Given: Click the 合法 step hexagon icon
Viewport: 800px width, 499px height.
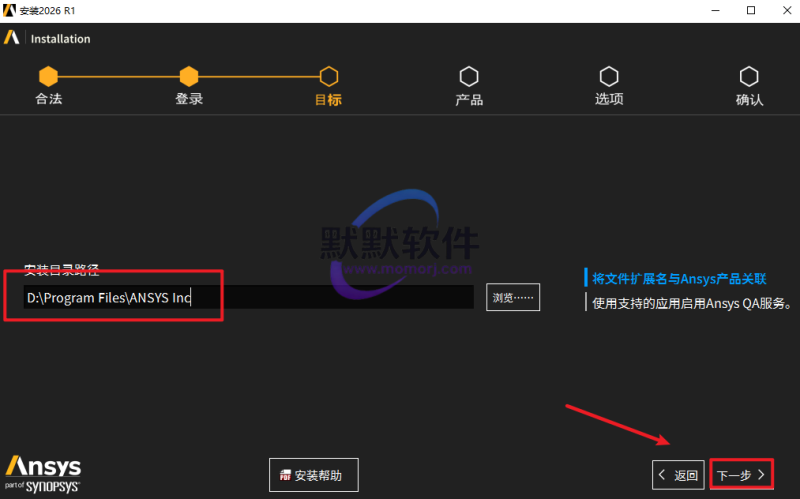Looking at the screenshot, I should click(48, 76).
